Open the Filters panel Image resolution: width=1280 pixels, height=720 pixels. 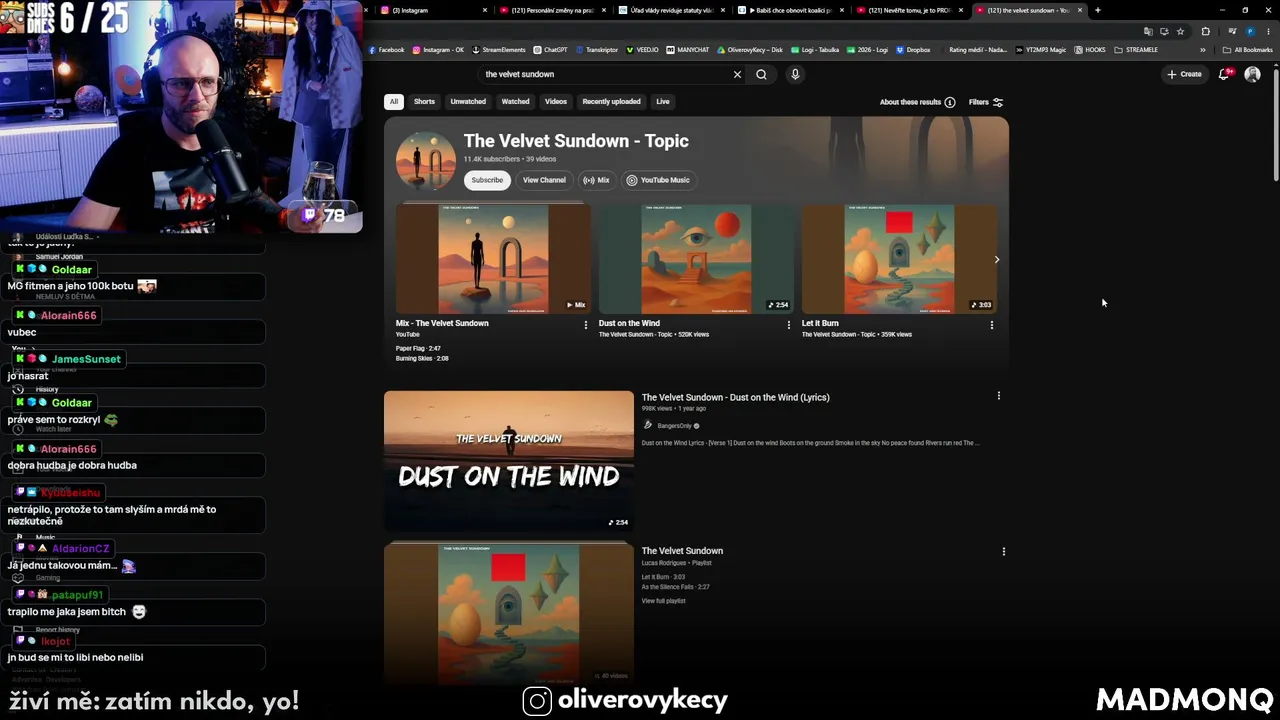coord(985,102)
